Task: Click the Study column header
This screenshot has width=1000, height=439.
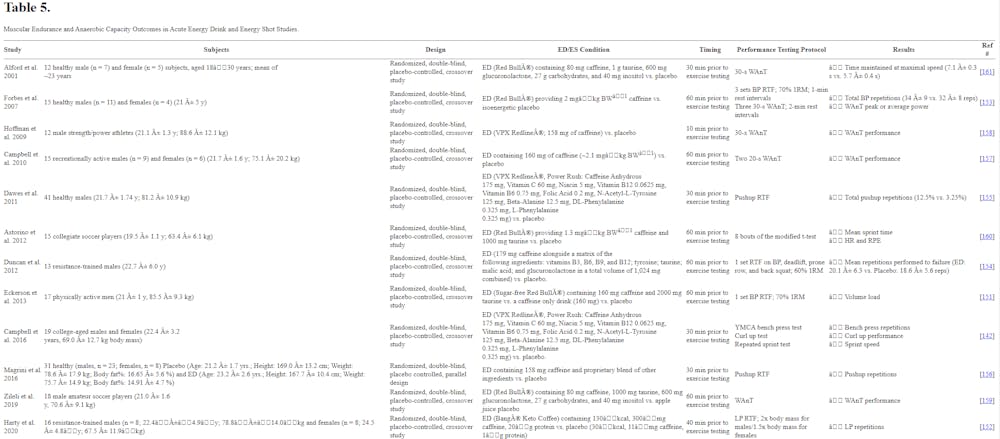Action: pyautogui.click(x=12, y=49)
